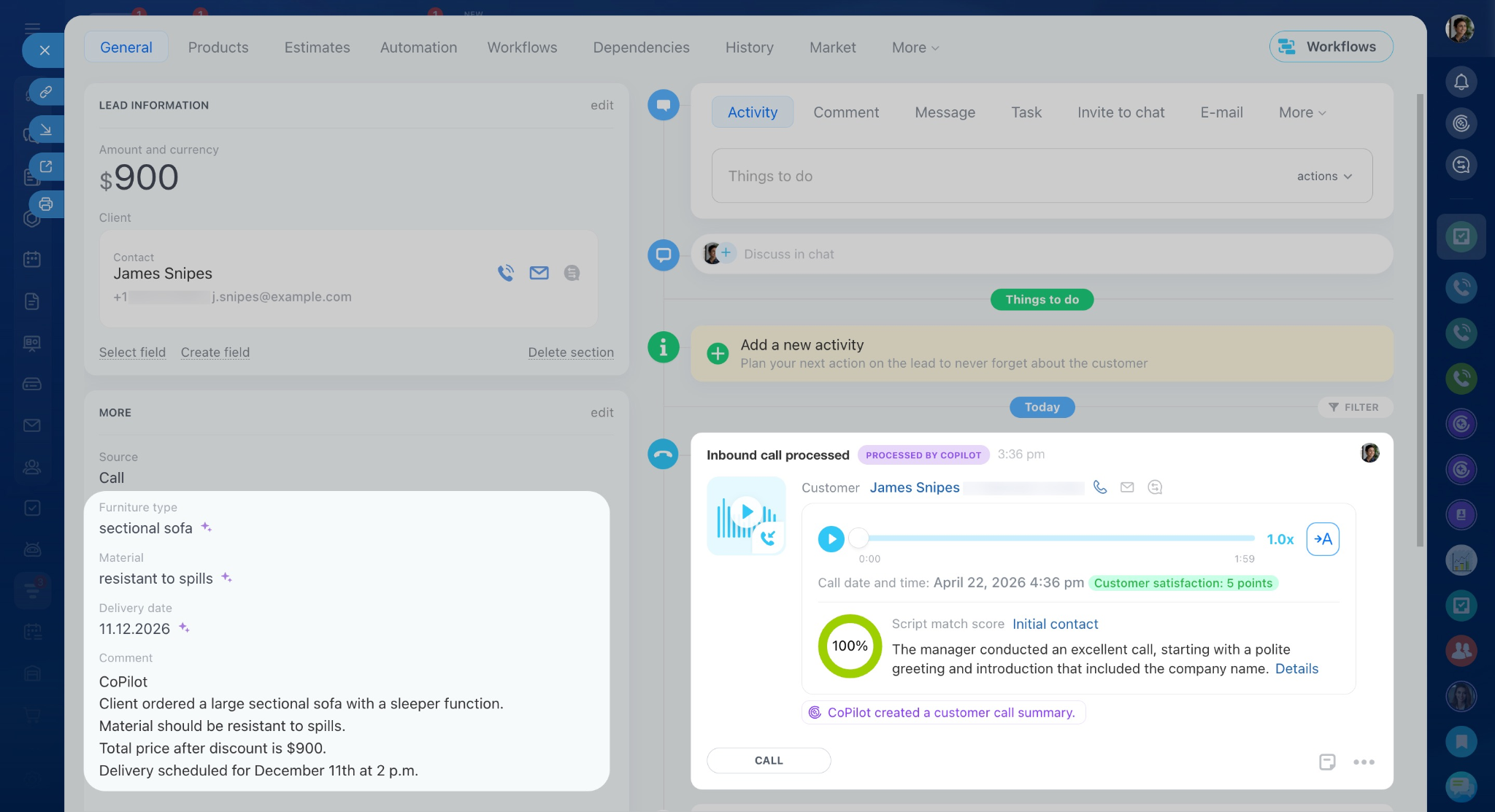Open tasks checkmark tile in right sidebar
The height and width of the screenshot is (812, 1495).
[1461, 236]
